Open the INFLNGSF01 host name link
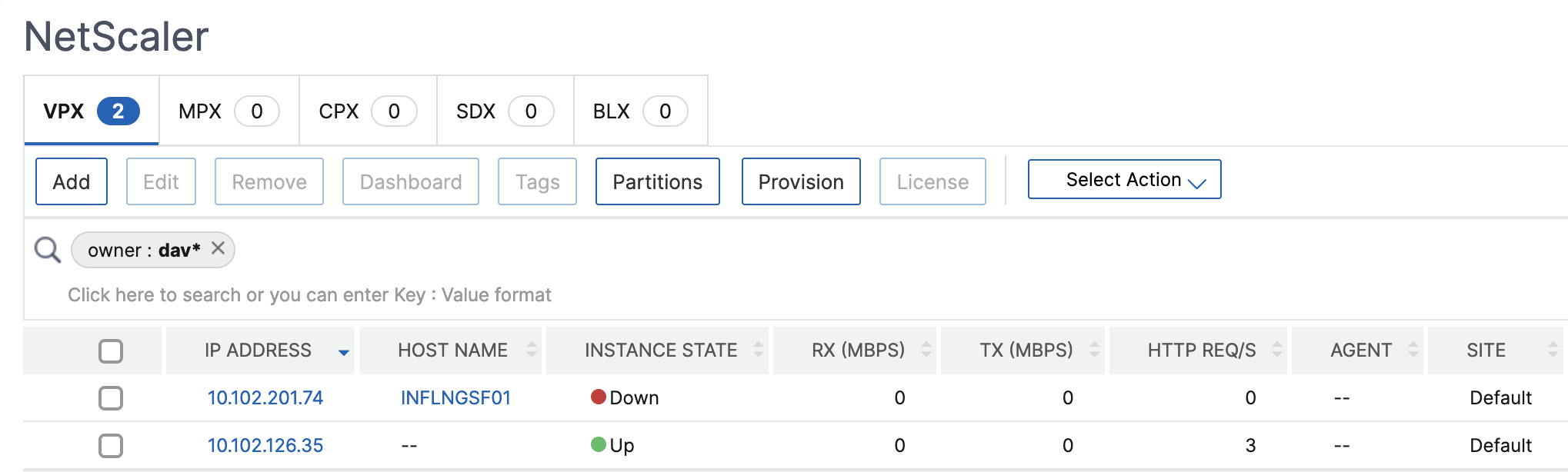The height and width of the screenshot is (472, 1568). pyautogui.click(x=455, y=398)
